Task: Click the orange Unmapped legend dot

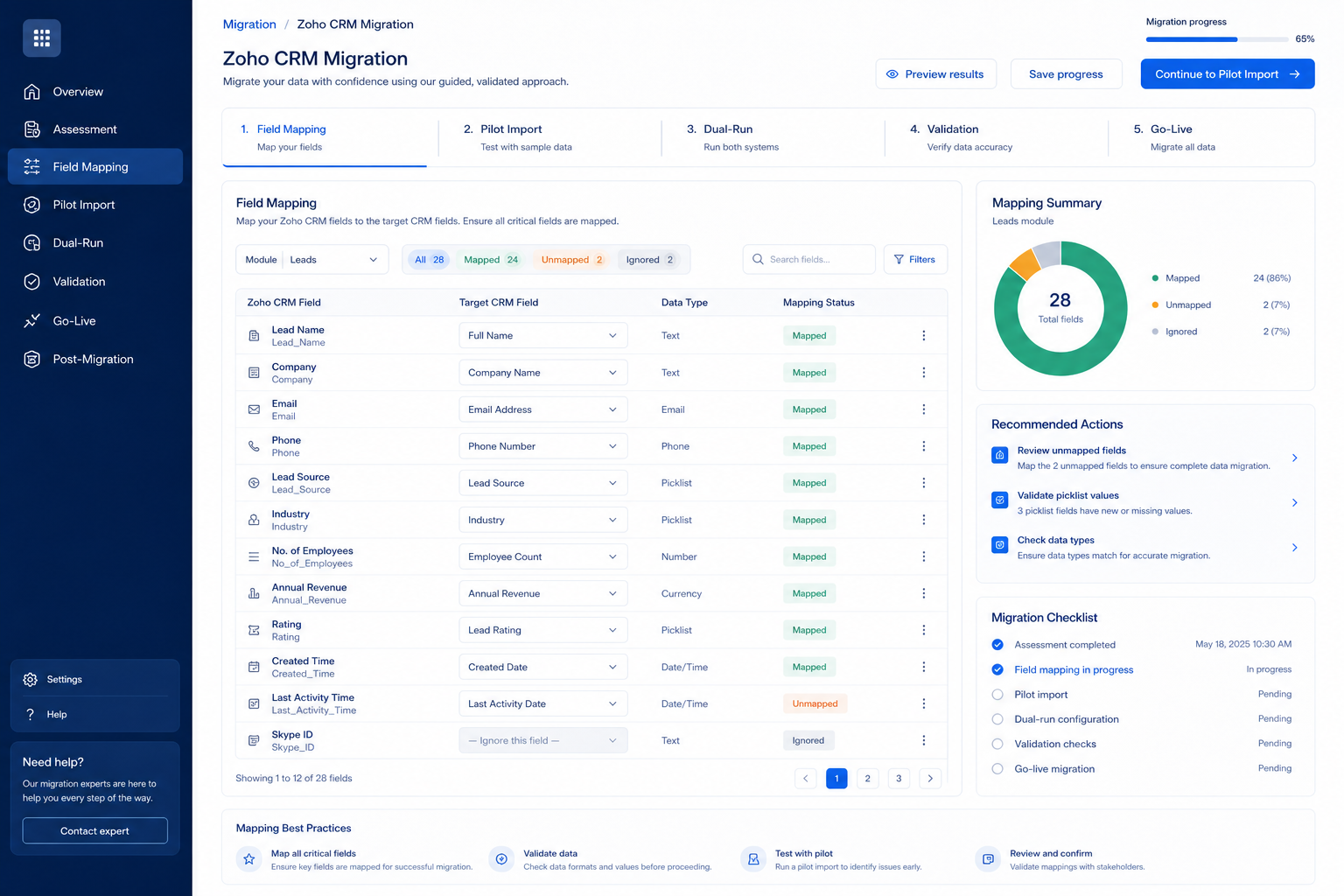Action: click(x=1155, y=305)
